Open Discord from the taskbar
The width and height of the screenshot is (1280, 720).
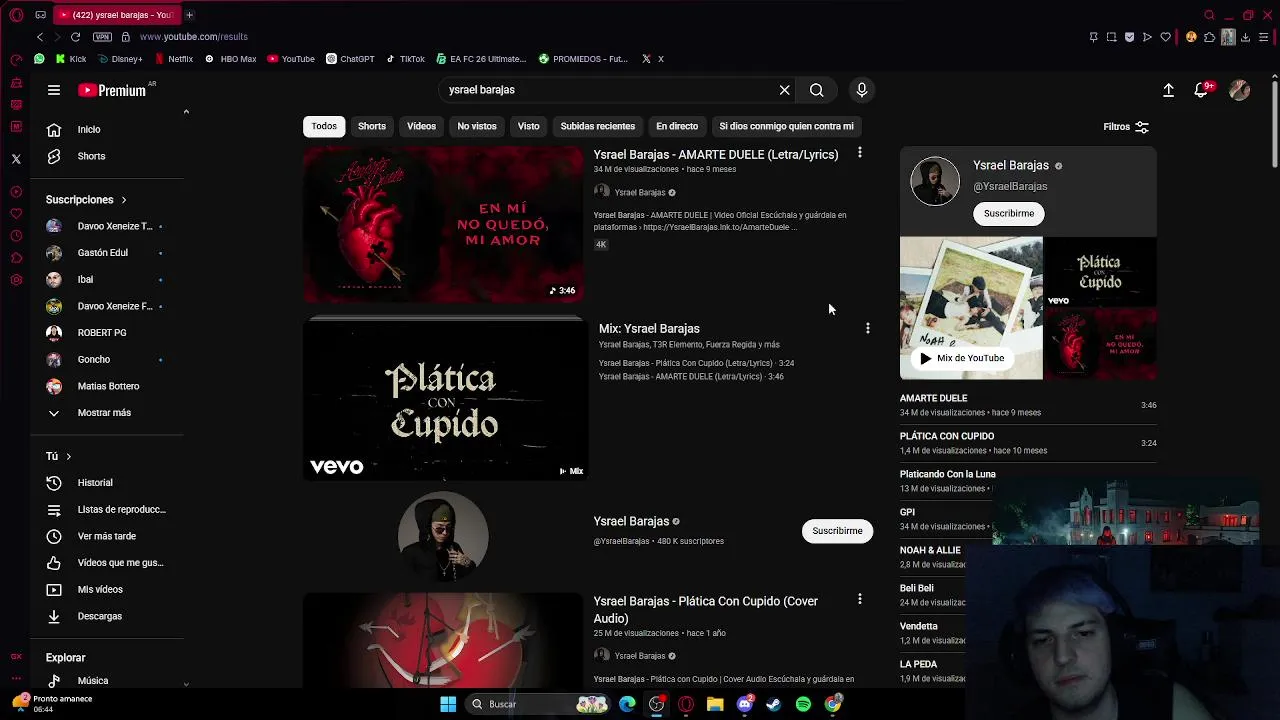click(x=745, y=704)
